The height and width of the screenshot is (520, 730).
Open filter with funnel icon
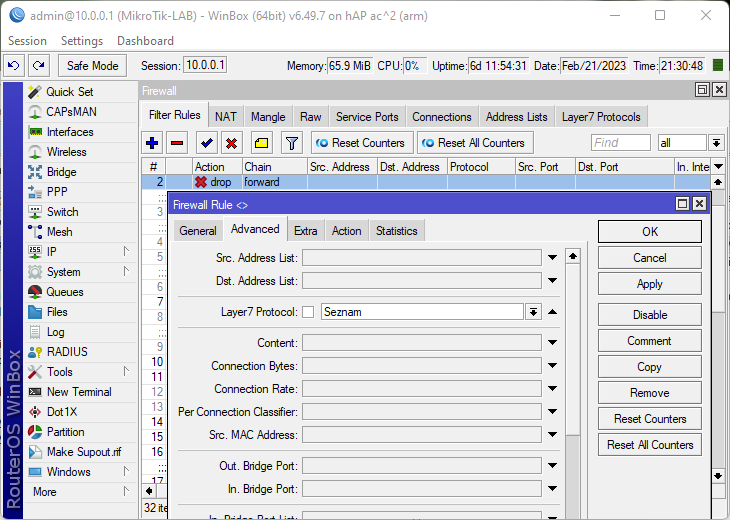coord(292,143)
